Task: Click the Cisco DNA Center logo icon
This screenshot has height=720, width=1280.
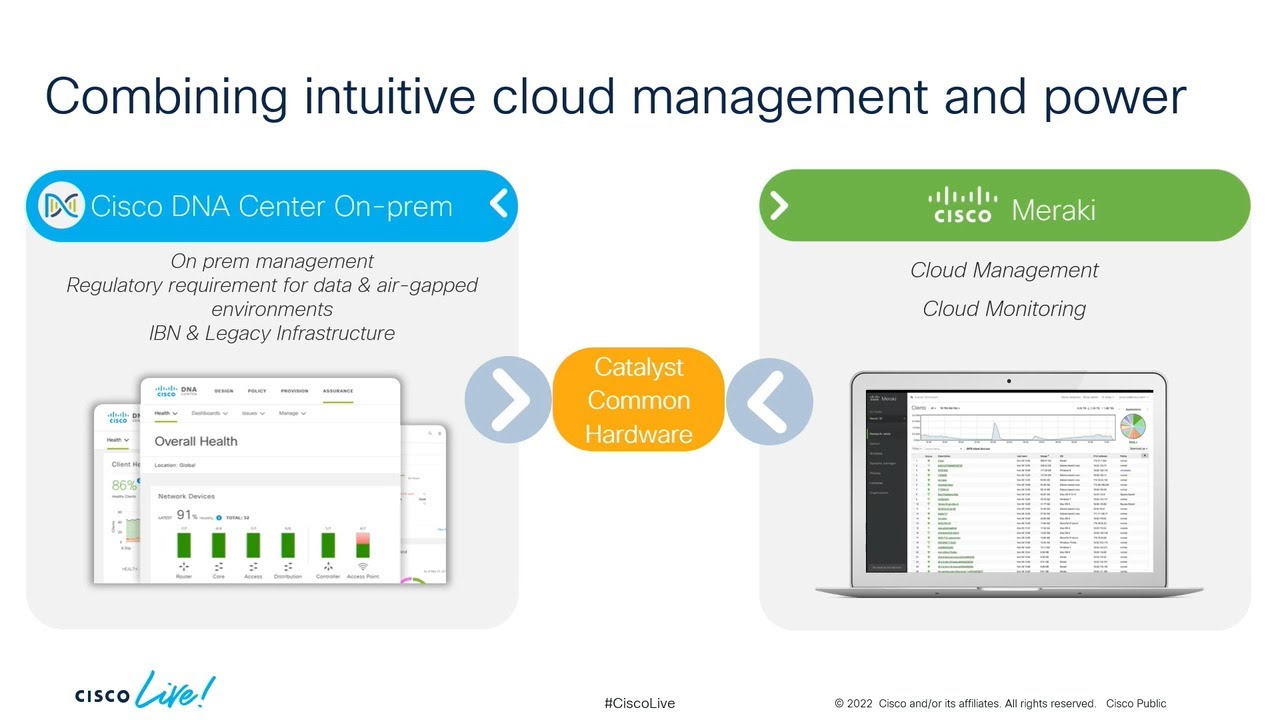Action: [62, 206]
